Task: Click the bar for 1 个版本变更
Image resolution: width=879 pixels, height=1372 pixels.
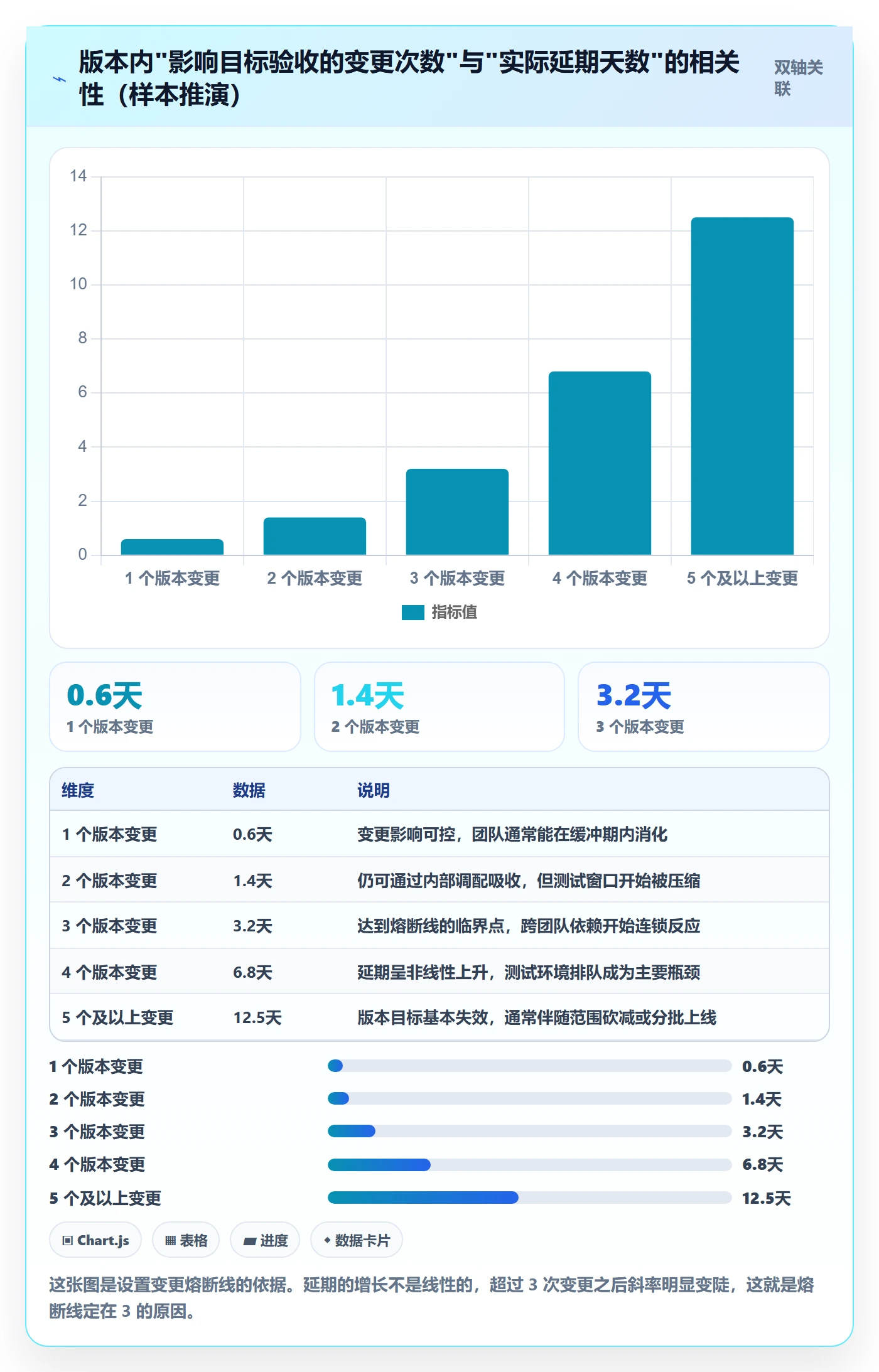Action: pos(172,547)
